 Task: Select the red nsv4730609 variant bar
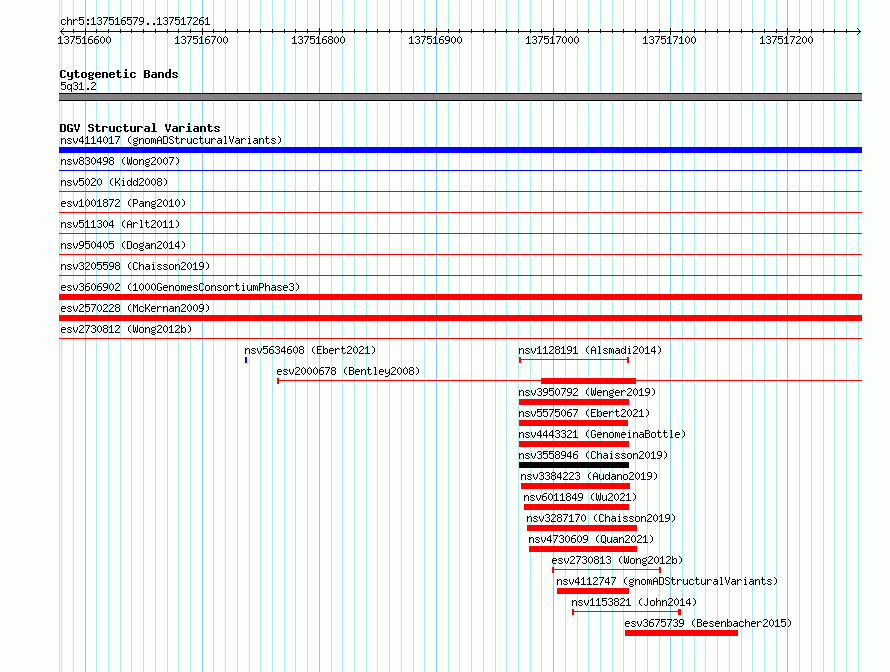tap(583, 549)
